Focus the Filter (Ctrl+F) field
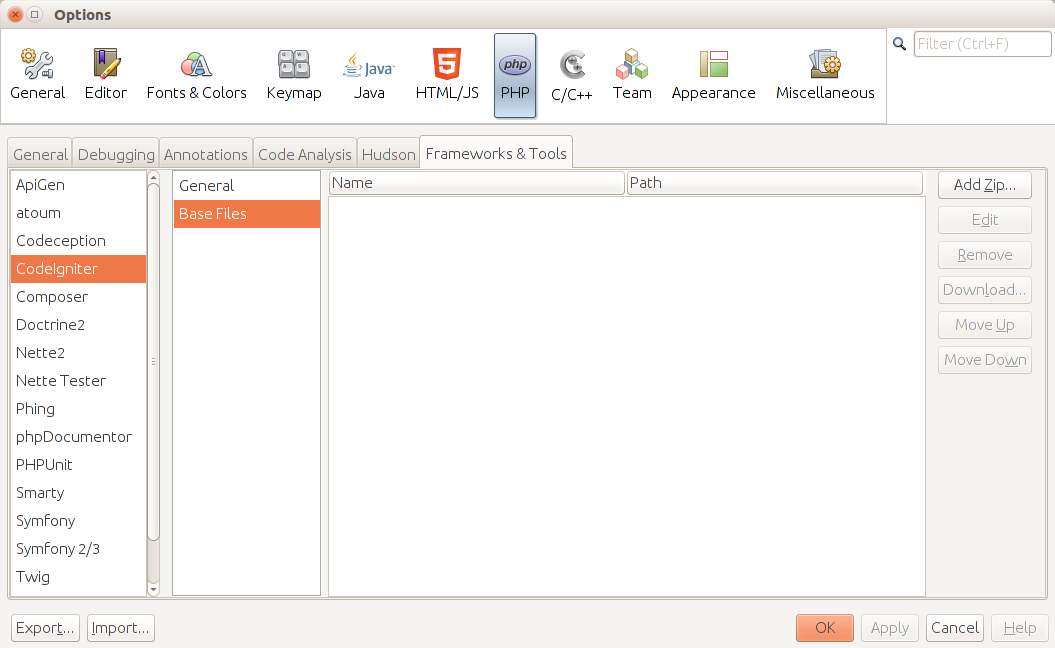Viewport: 1055px width, 648px height. click(982, 44)
